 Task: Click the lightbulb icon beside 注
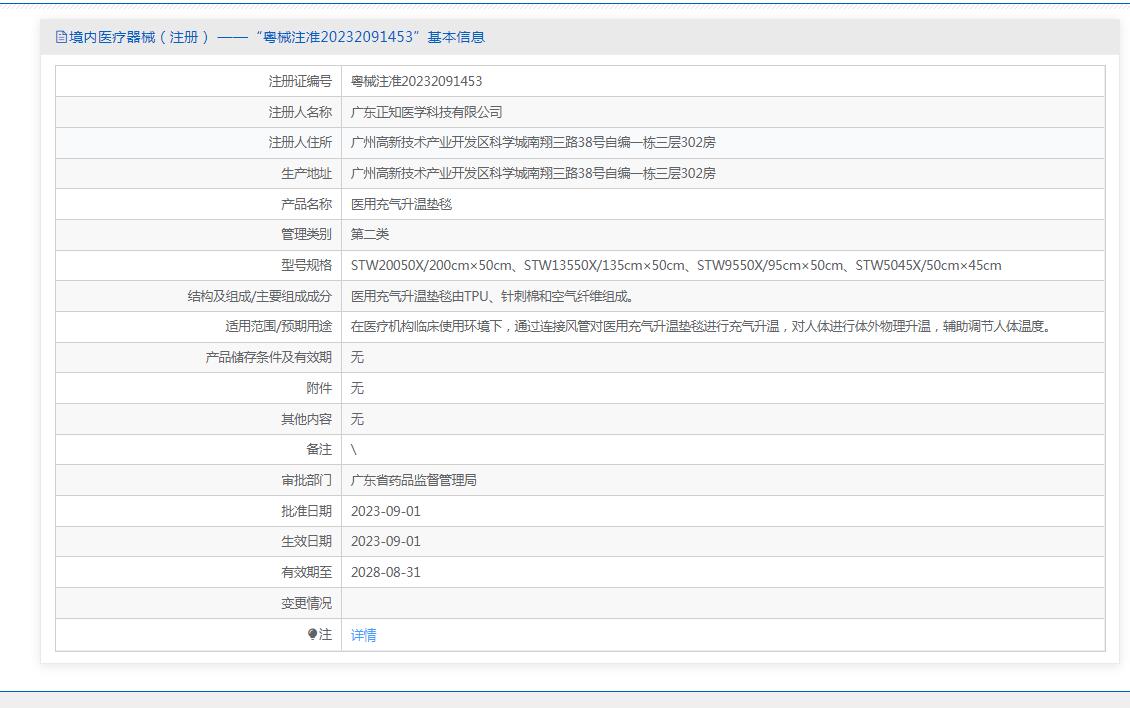pos(313,634)
